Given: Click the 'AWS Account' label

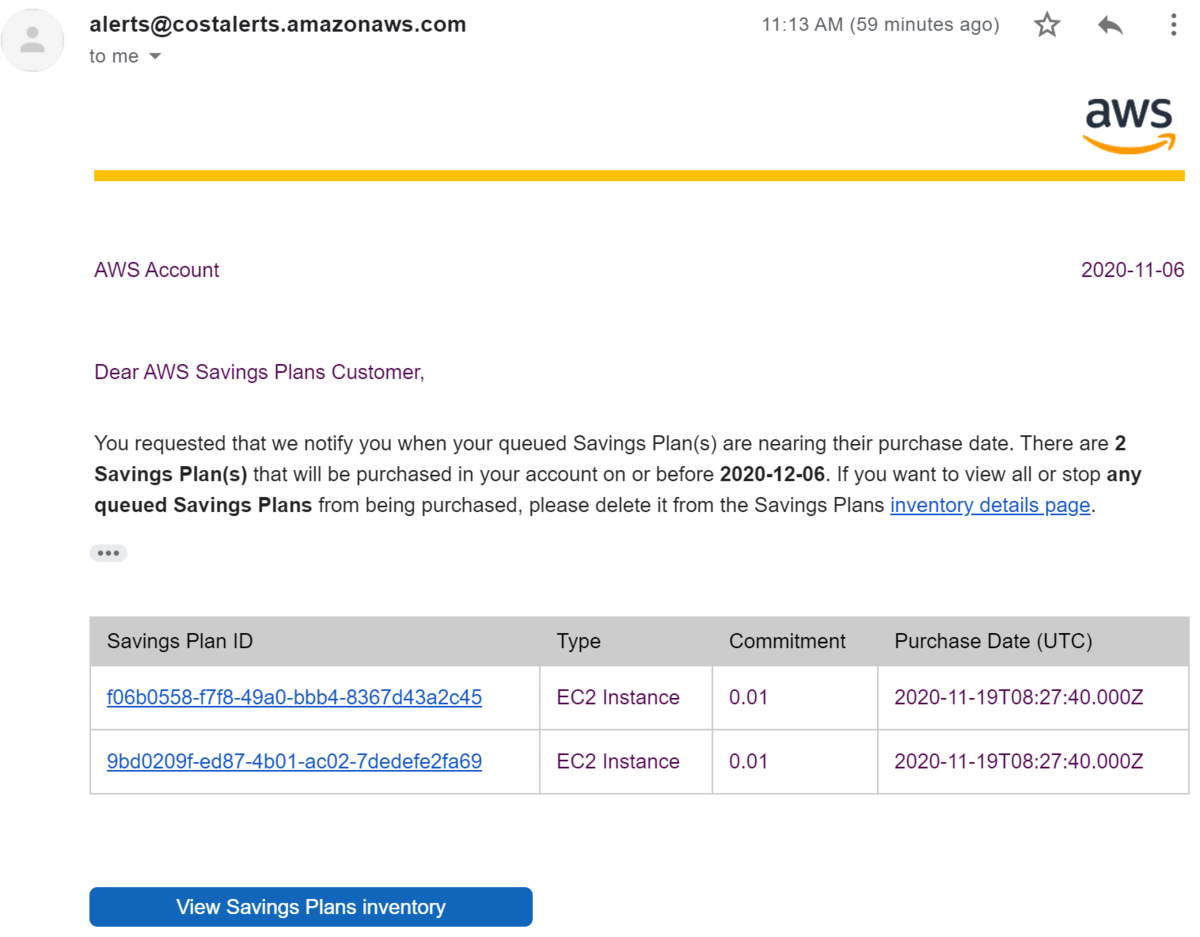Looking at the screenshot, I should [157, 270].
